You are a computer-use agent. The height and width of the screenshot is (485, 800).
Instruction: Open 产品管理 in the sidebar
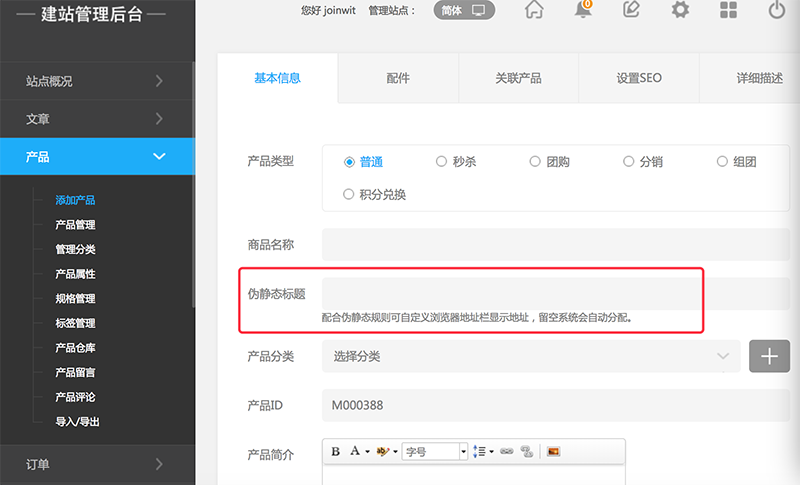point(76,225)
